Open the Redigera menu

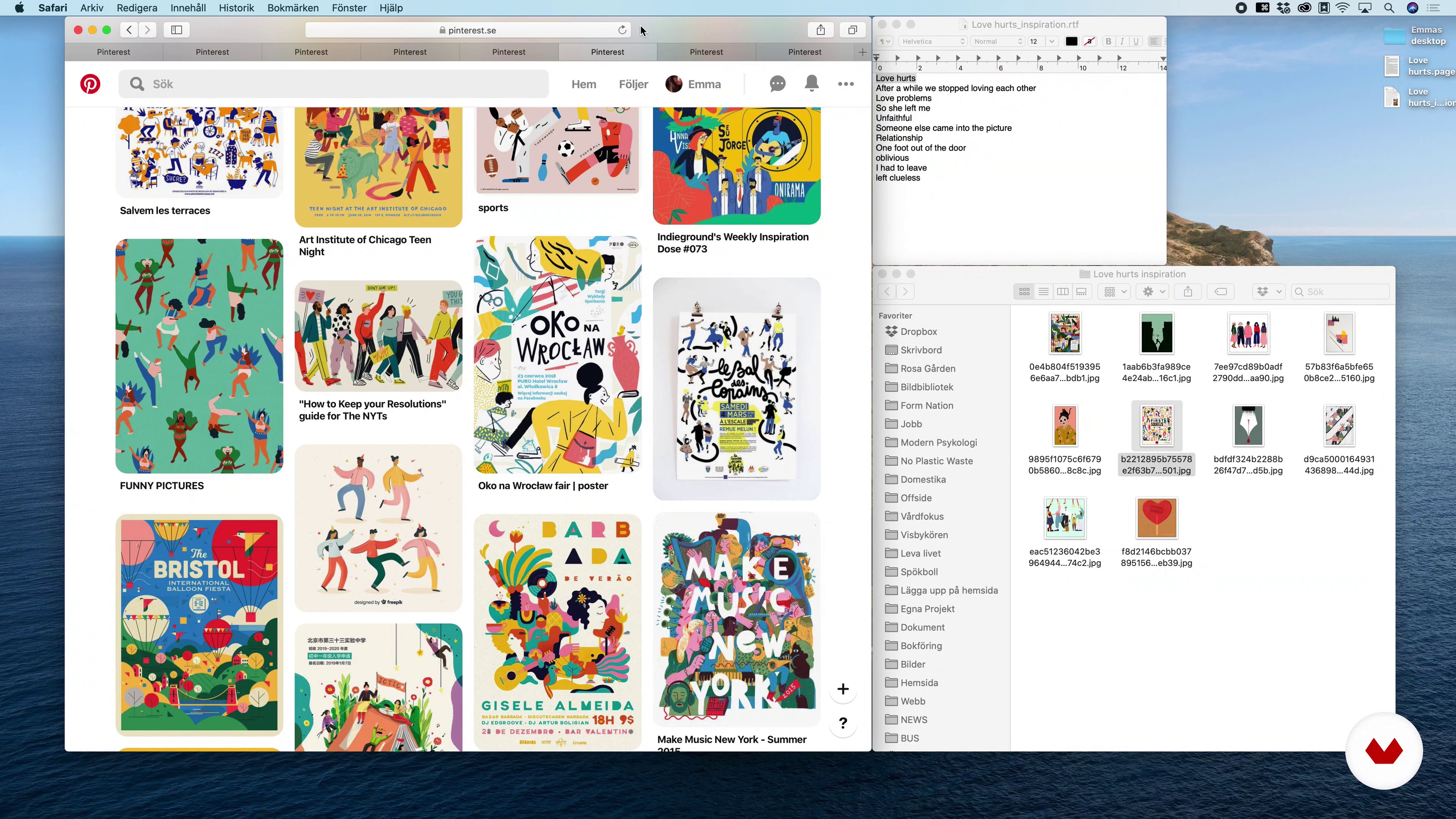click(x=137, y=8)
